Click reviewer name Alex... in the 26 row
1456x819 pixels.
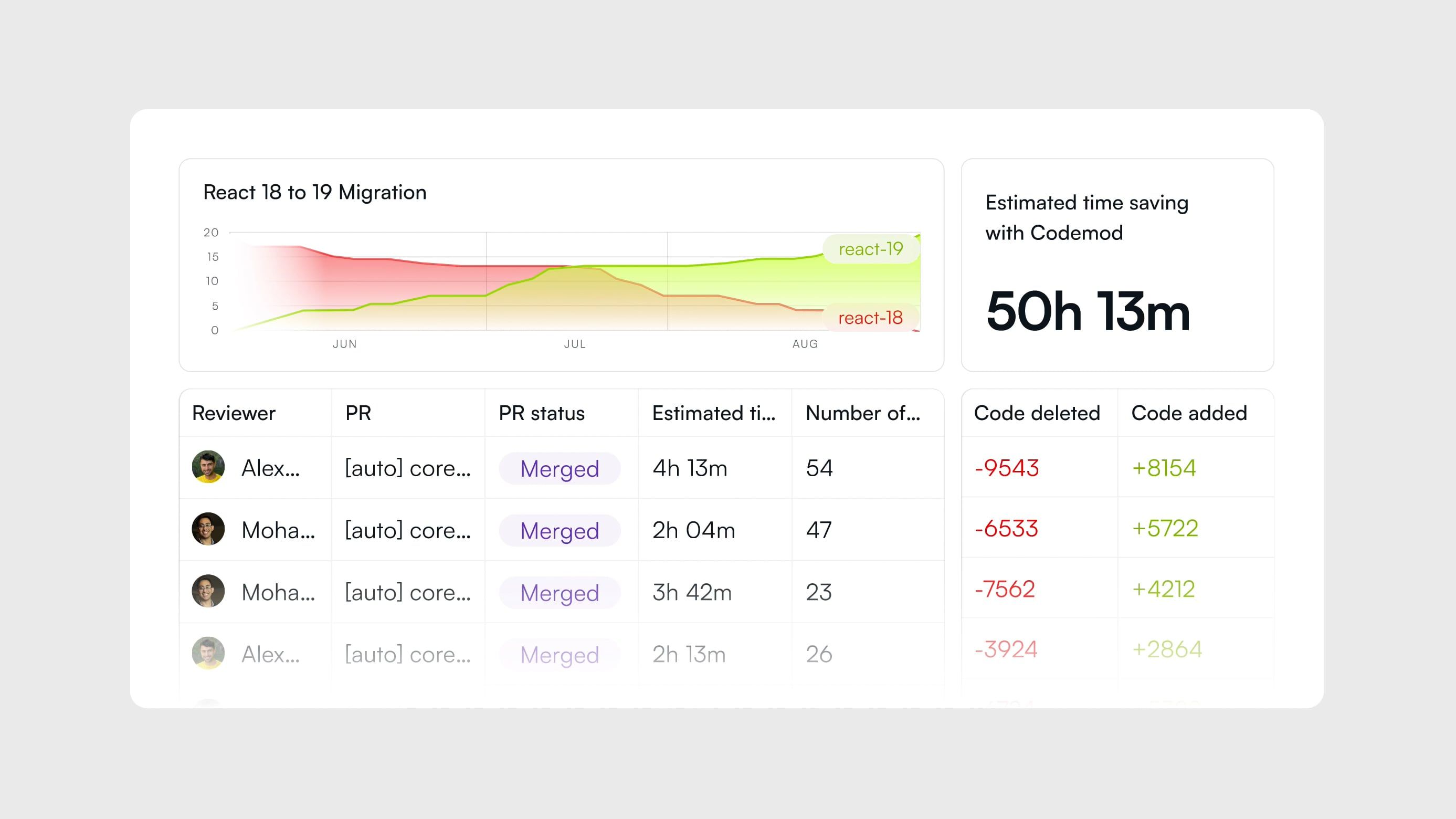tap(271, 655)
